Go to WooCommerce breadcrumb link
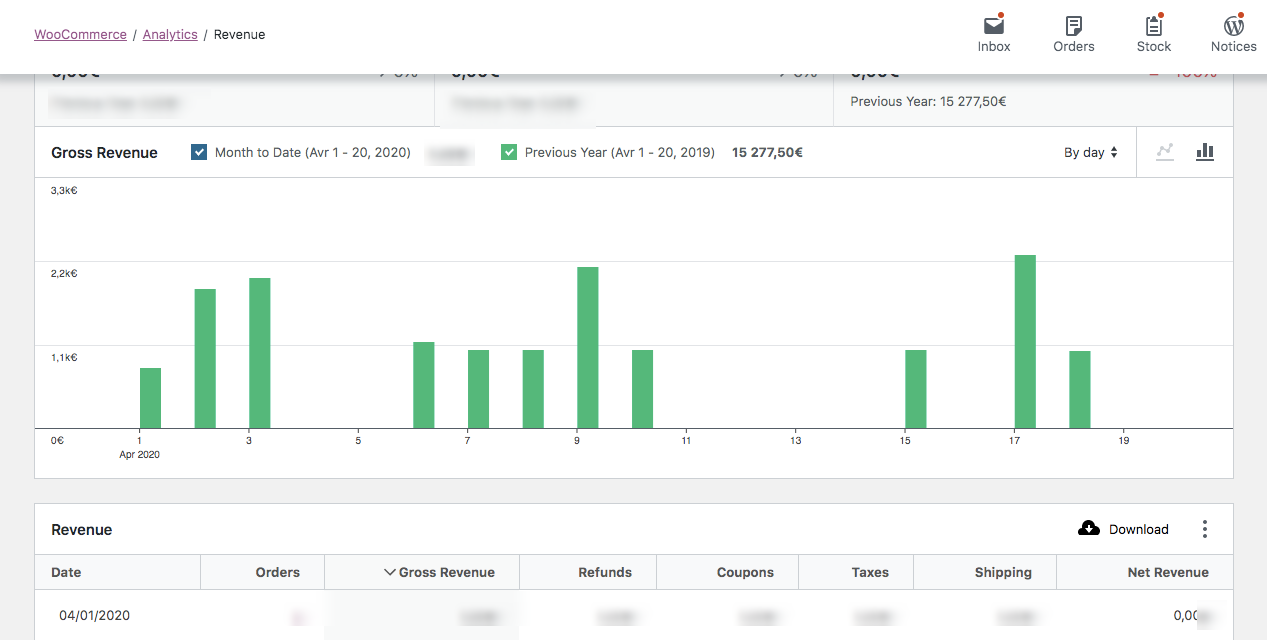The height and width of the screenshot is (640, 1267). (x=80, y=35)
